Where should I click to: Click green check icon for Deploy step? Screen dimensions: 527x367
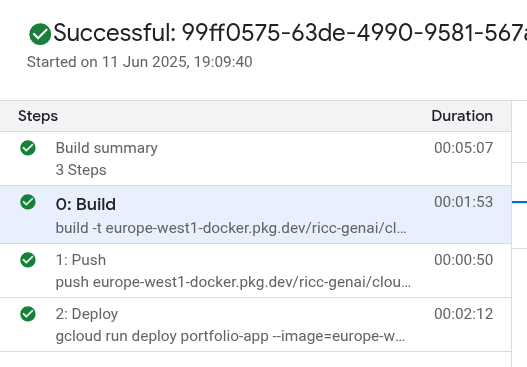(x=28, y=314)
